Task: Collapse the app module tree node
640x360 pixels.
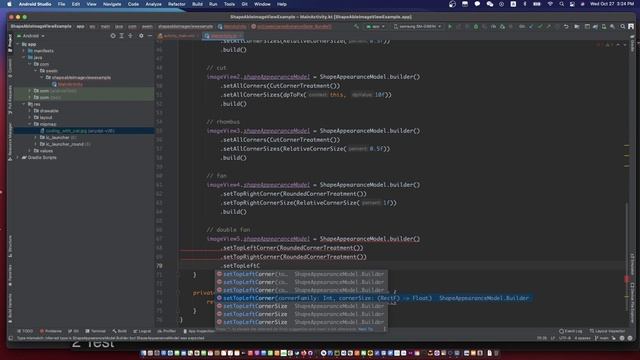Action: pyautogui.click(x=18, y=44)
